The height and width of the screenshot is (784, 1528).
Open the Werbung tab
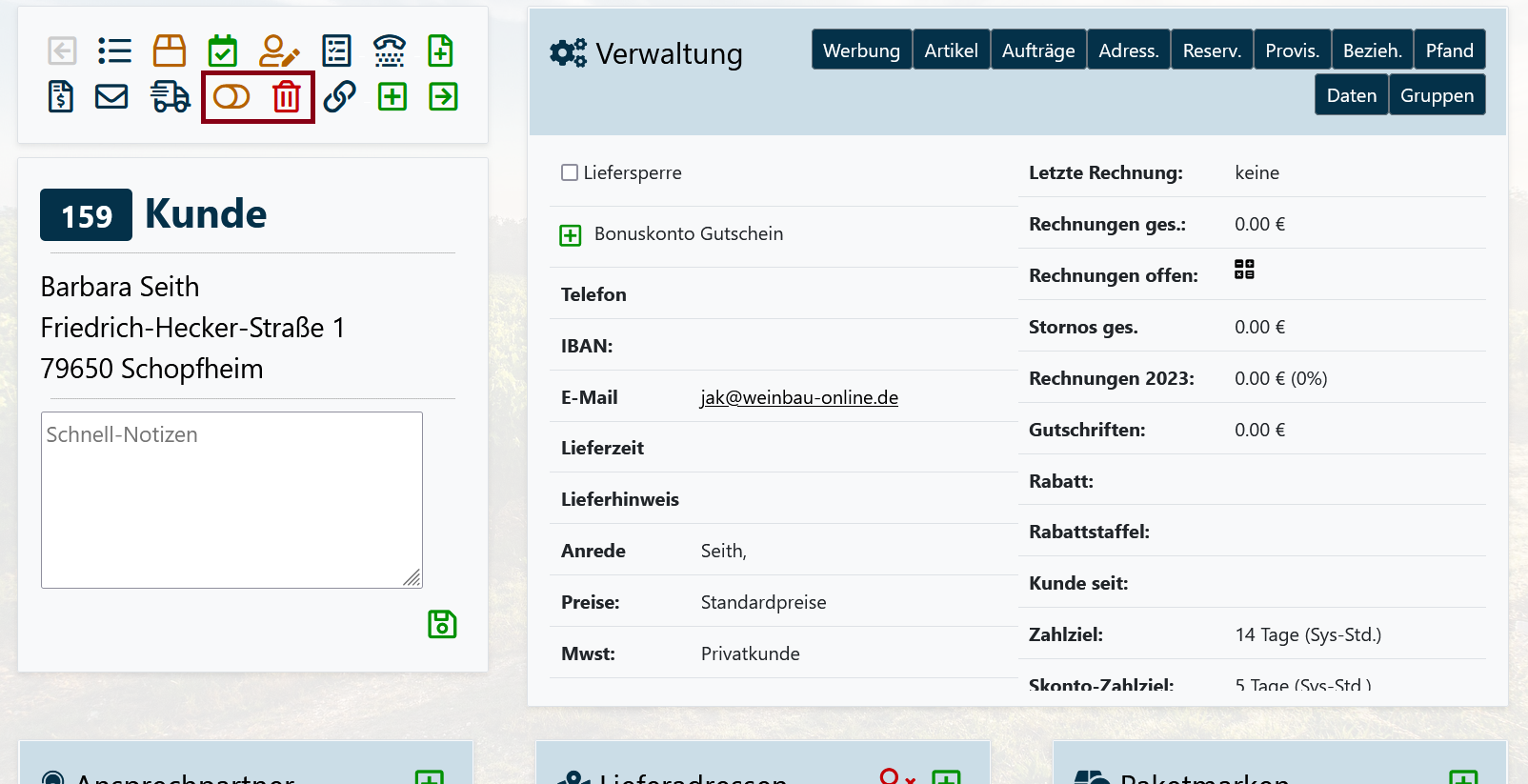click(x=861, y=50)
